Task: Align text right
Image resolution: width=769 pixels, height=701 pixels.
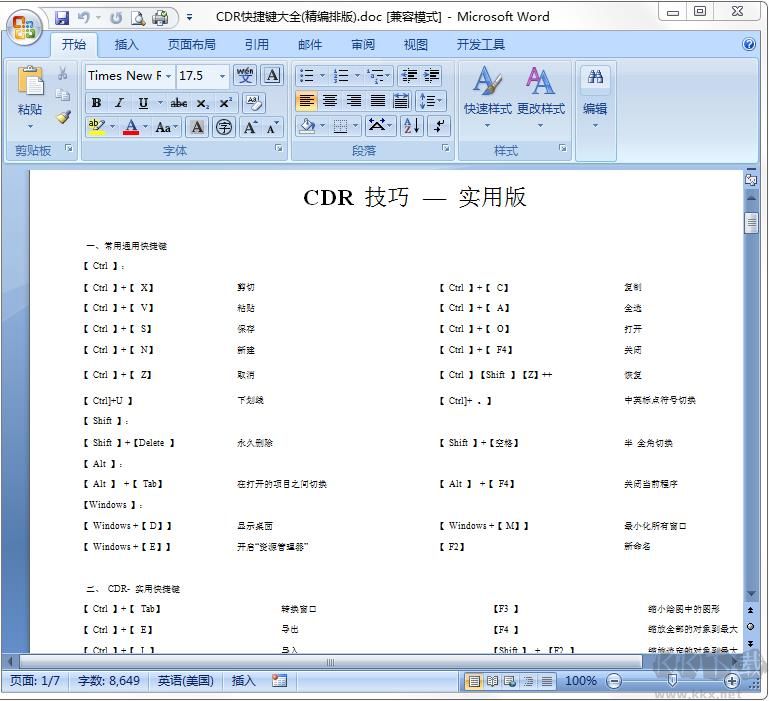Action: (x=354, y=101)
